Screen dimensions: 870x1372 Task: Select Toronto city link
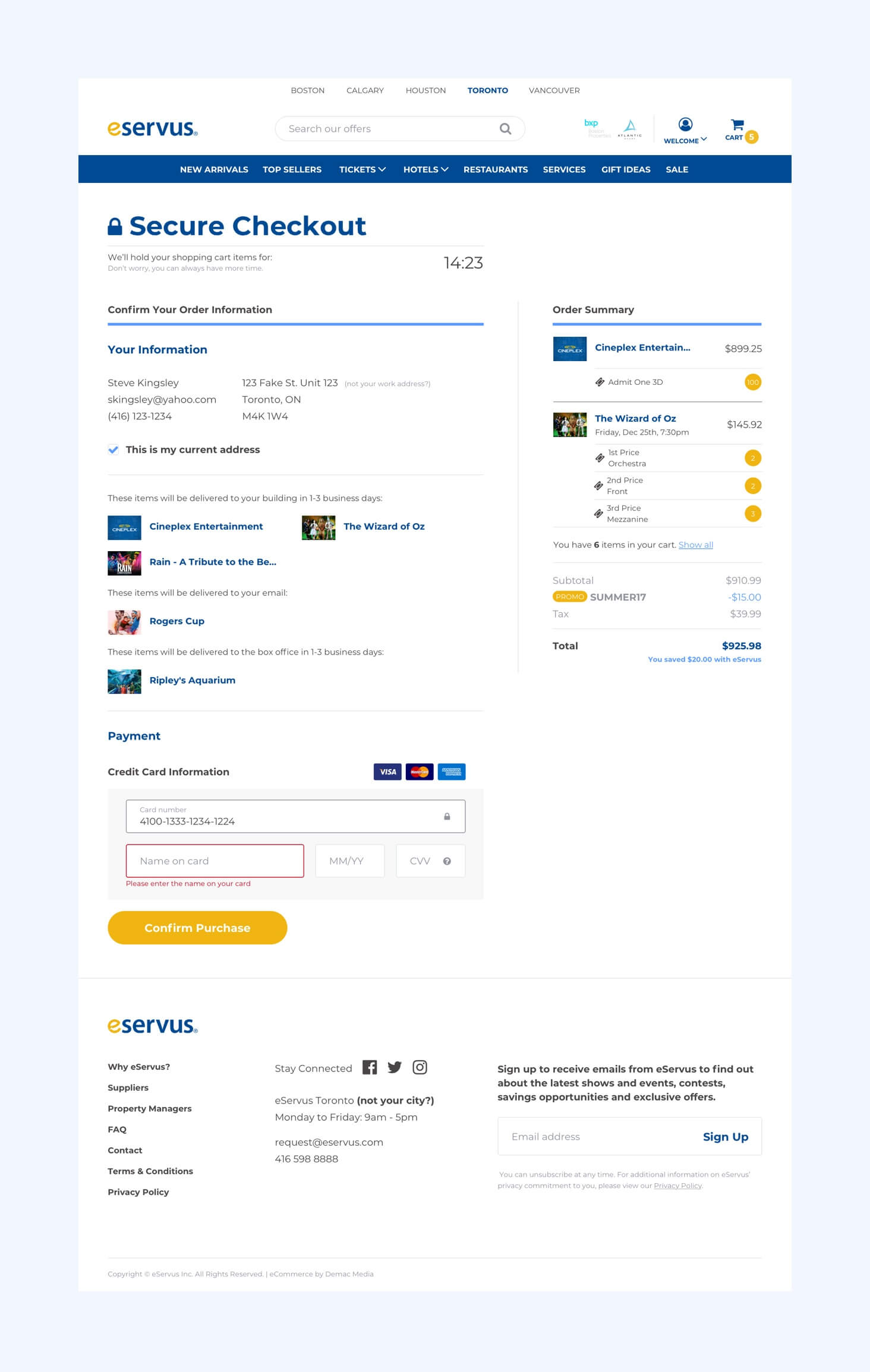(487, 90)
